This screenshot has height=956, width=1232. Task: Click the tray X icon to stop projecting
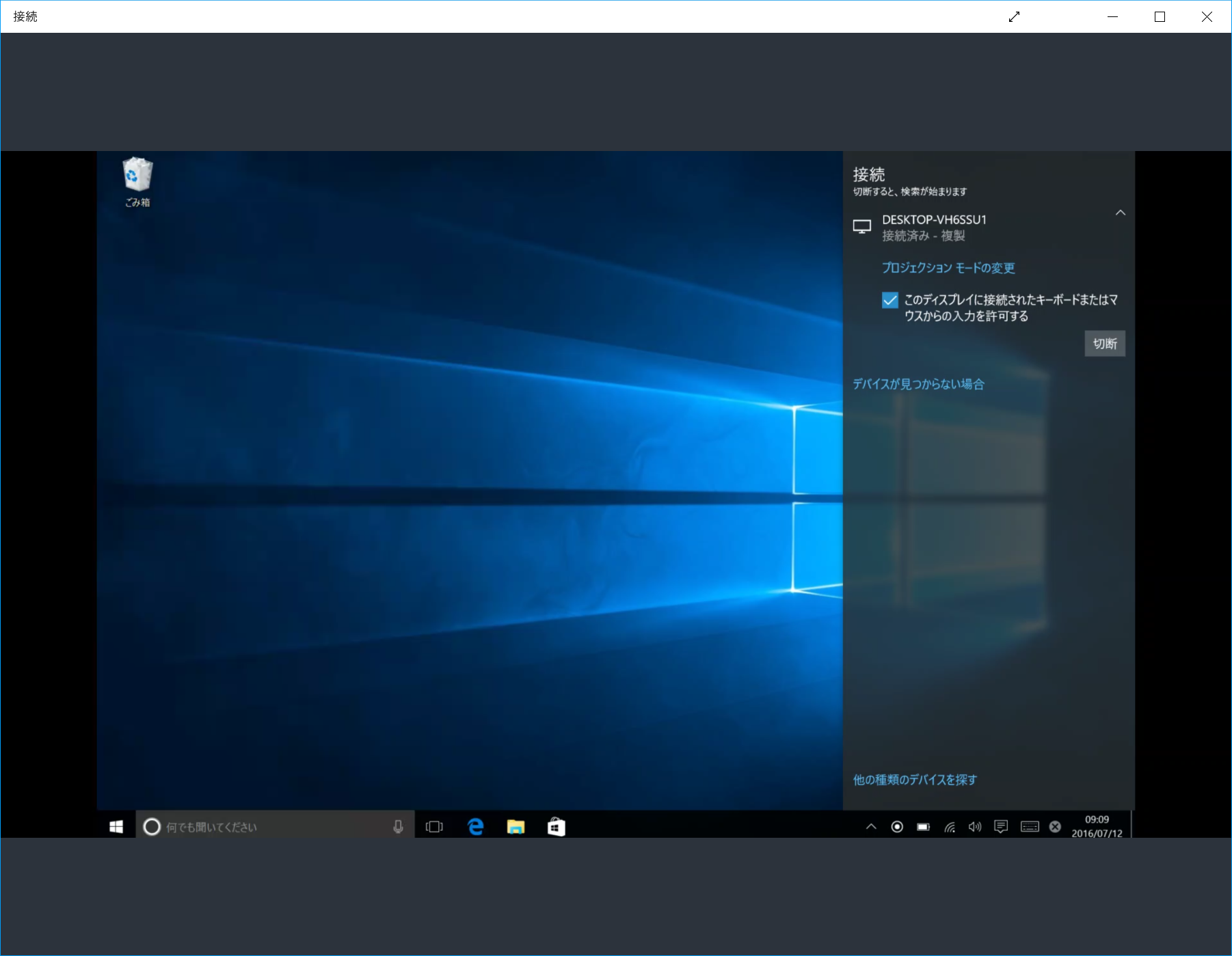coord(1054,826)
